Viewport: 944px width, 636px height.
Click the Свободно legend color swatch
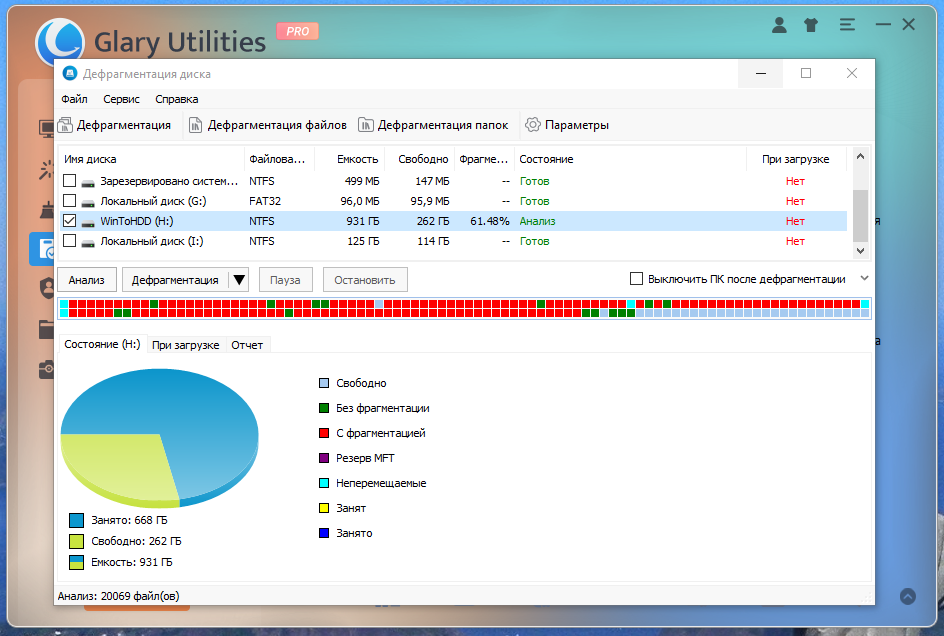[x=324, y=383]
